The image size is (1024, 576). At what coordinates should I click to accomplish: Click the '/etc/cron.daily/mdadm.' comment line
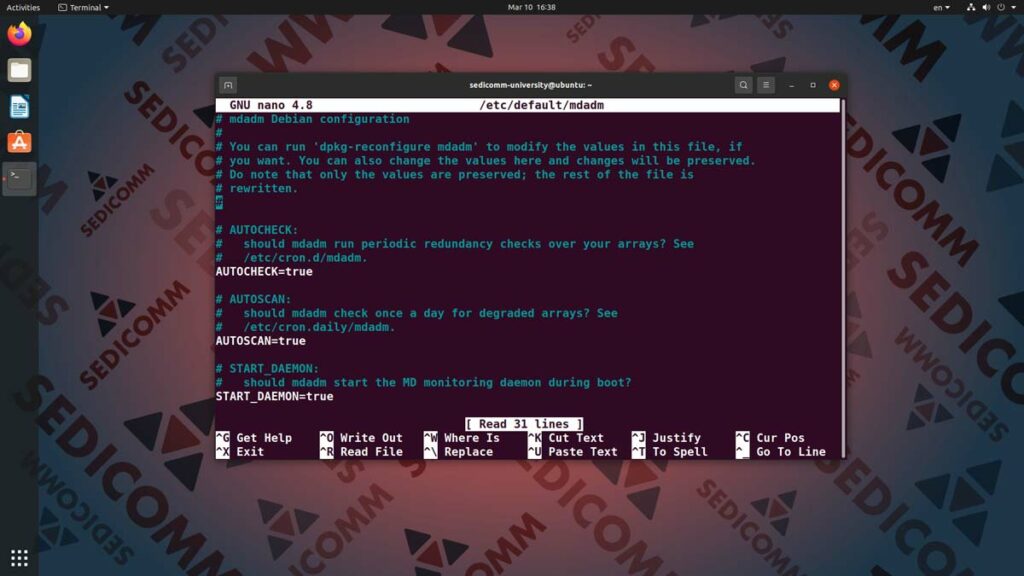point(305,327)
